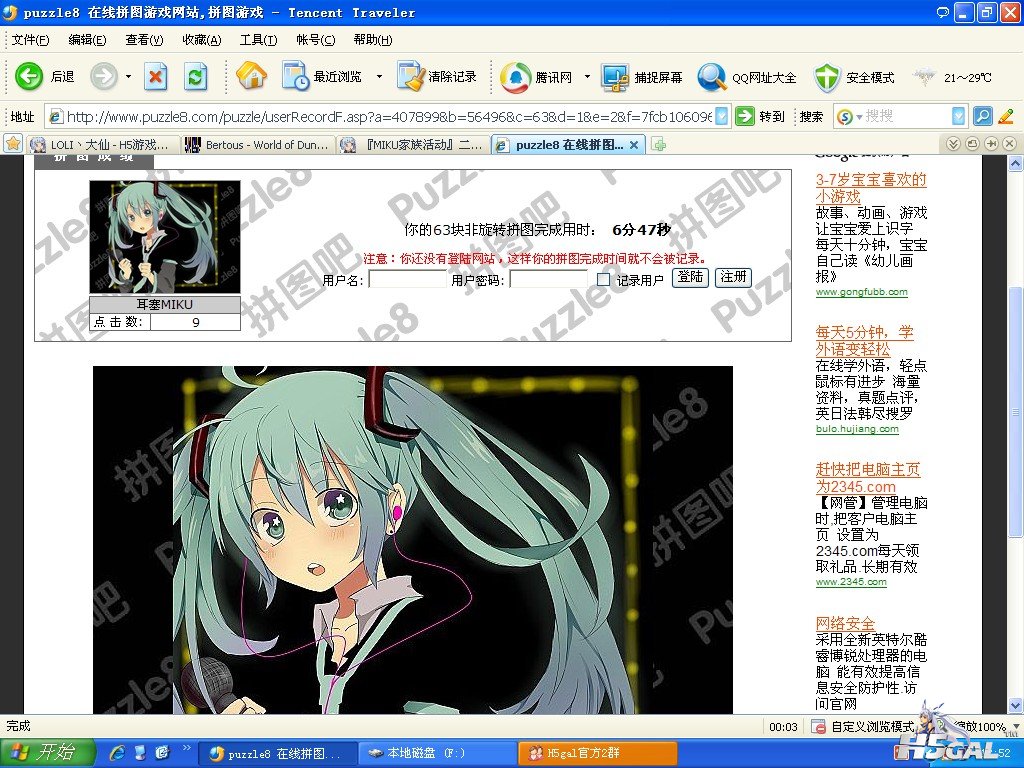Close the puzzle8 在线拼图 tab
Screen dimensions: 1024x768
633,145
